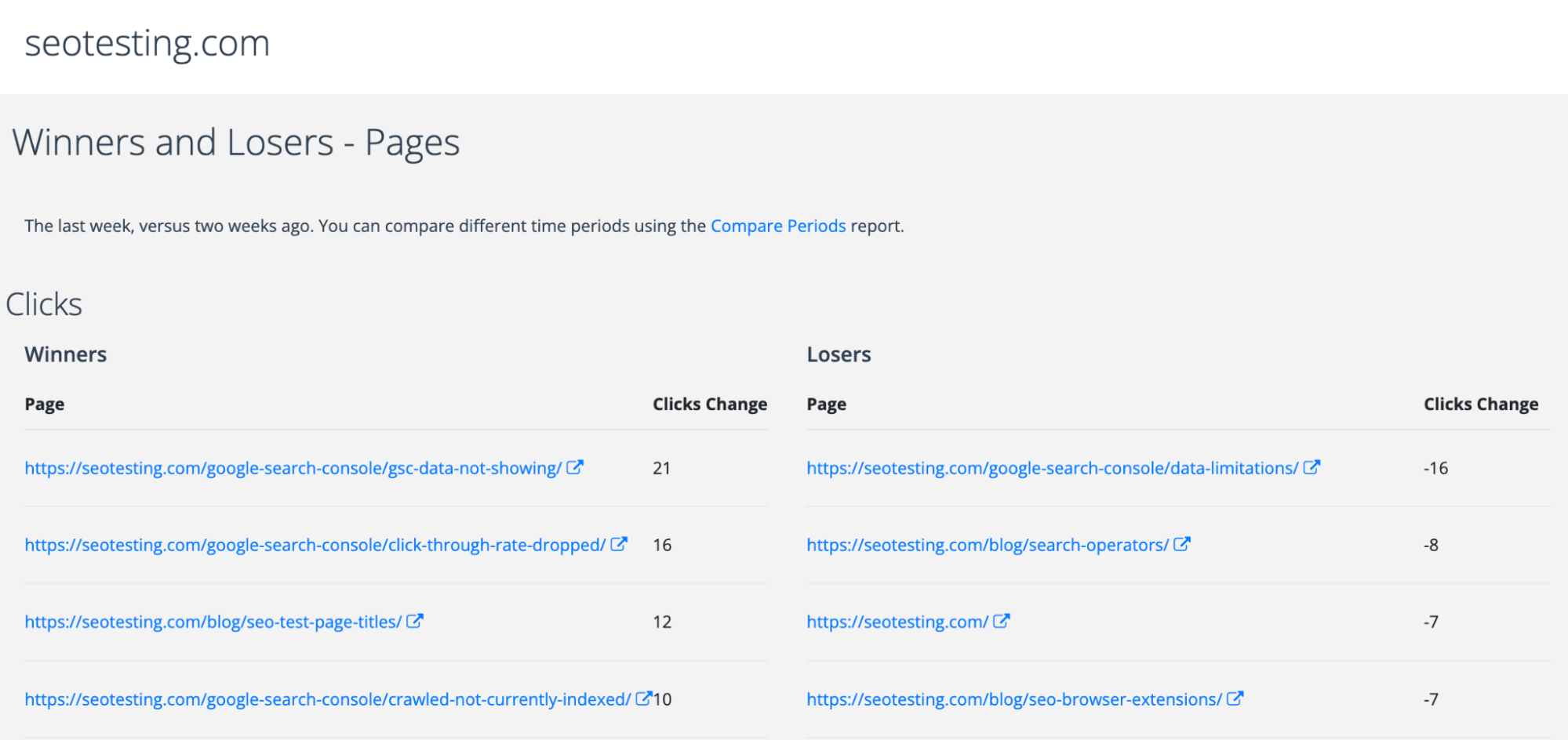Open the click-through-rate-dropped page URL
This screenshot has height=740, width=1568.
tap(315, 545)
